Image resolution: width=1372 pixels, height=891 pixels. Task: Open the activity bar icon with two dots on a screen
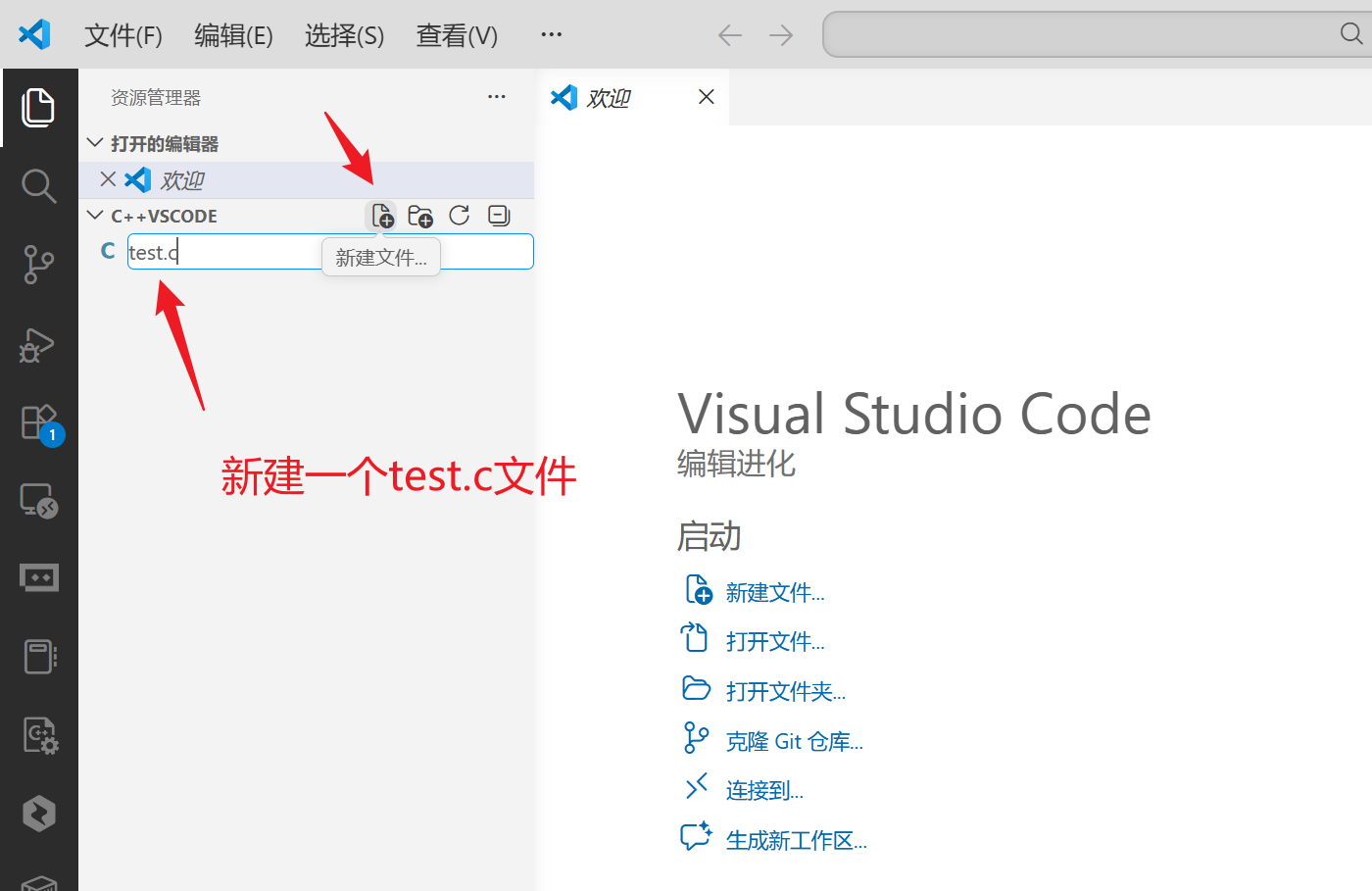point(39,578)
